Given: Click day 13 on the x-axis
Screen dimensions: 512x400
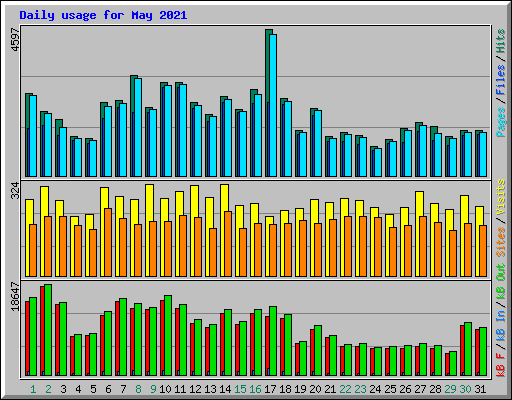Looking at the screenshot, I should pos(210,389).
